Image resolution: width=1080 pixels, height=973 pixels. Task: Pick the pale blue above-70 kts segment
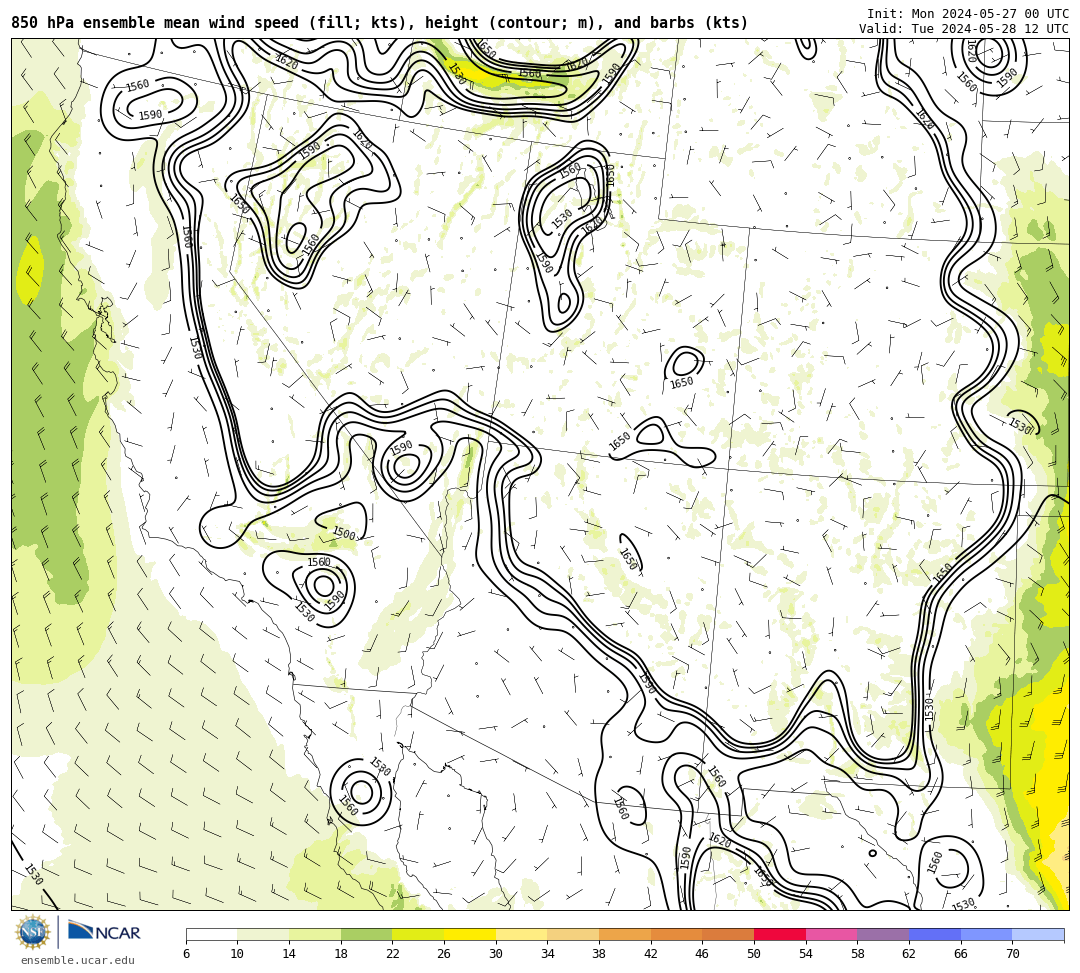click(1038, 934)
